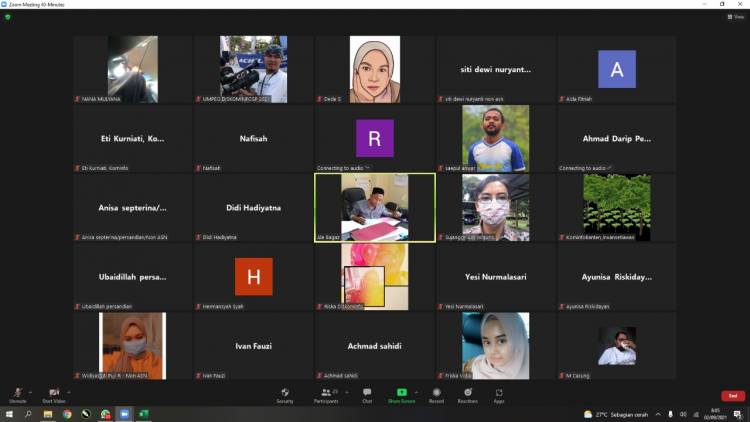Open the Reactions menu

click(x=467, y=394)
